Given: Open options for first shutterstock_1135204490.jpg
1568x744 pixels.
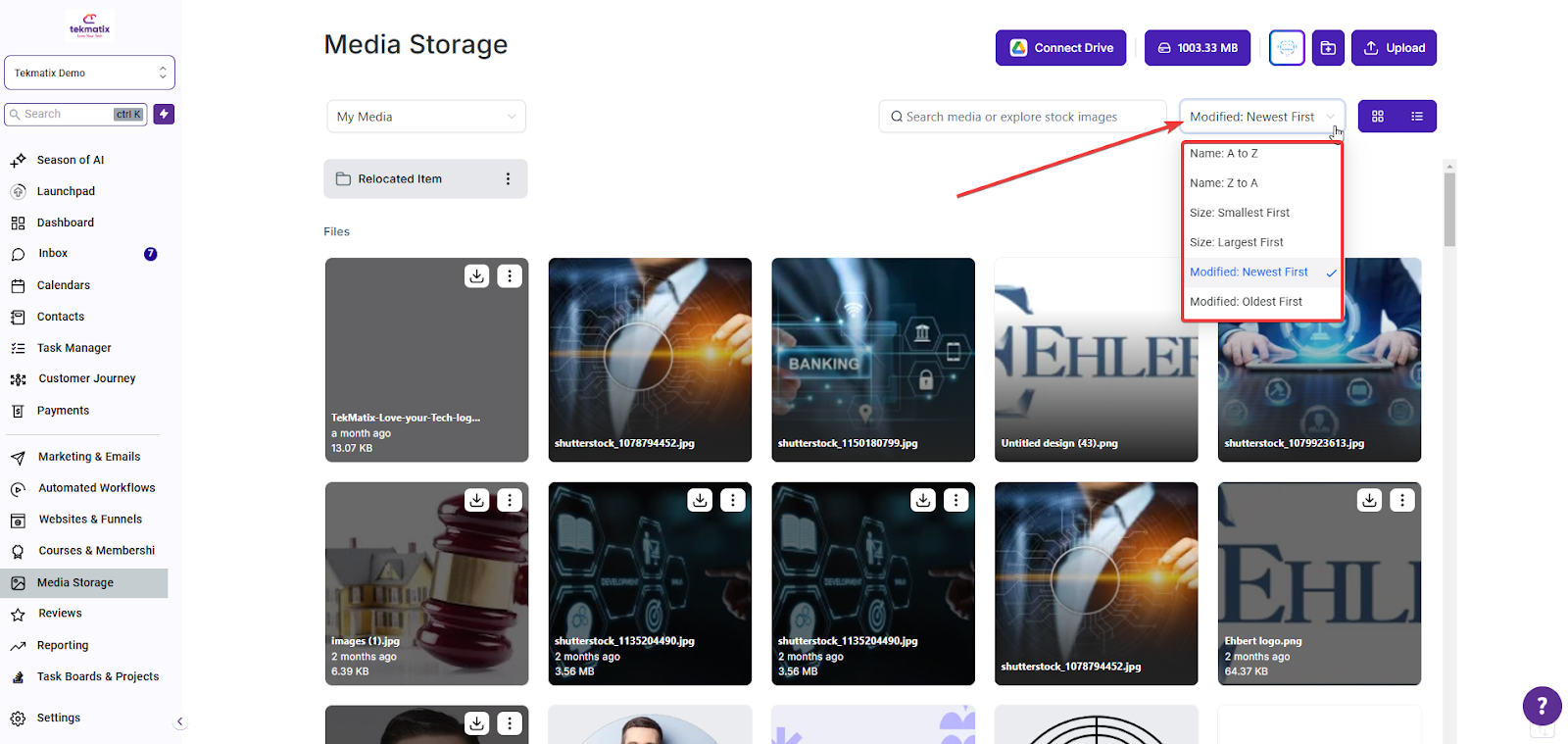Looking at the screenshot, I should tap(733, 500).
